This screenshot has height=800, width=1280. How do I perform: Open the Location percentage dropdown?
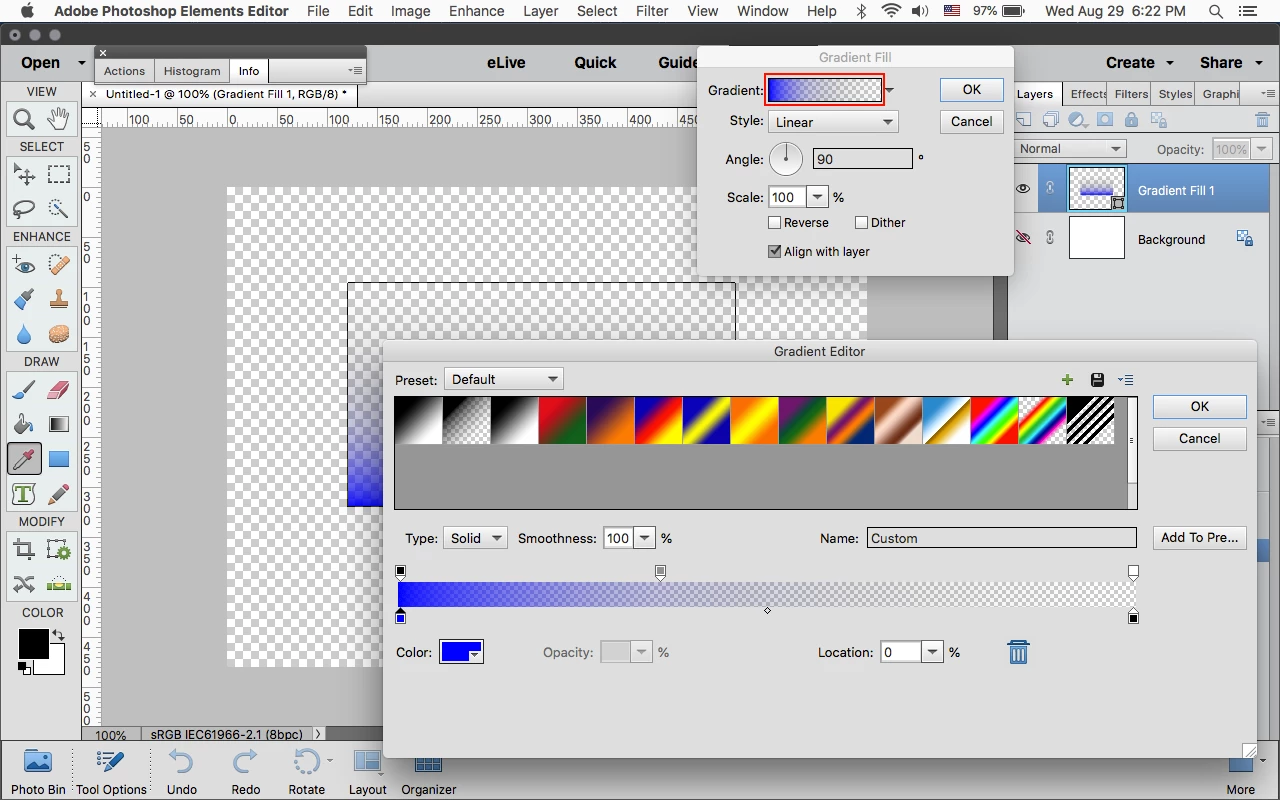[x=933, y=652]
